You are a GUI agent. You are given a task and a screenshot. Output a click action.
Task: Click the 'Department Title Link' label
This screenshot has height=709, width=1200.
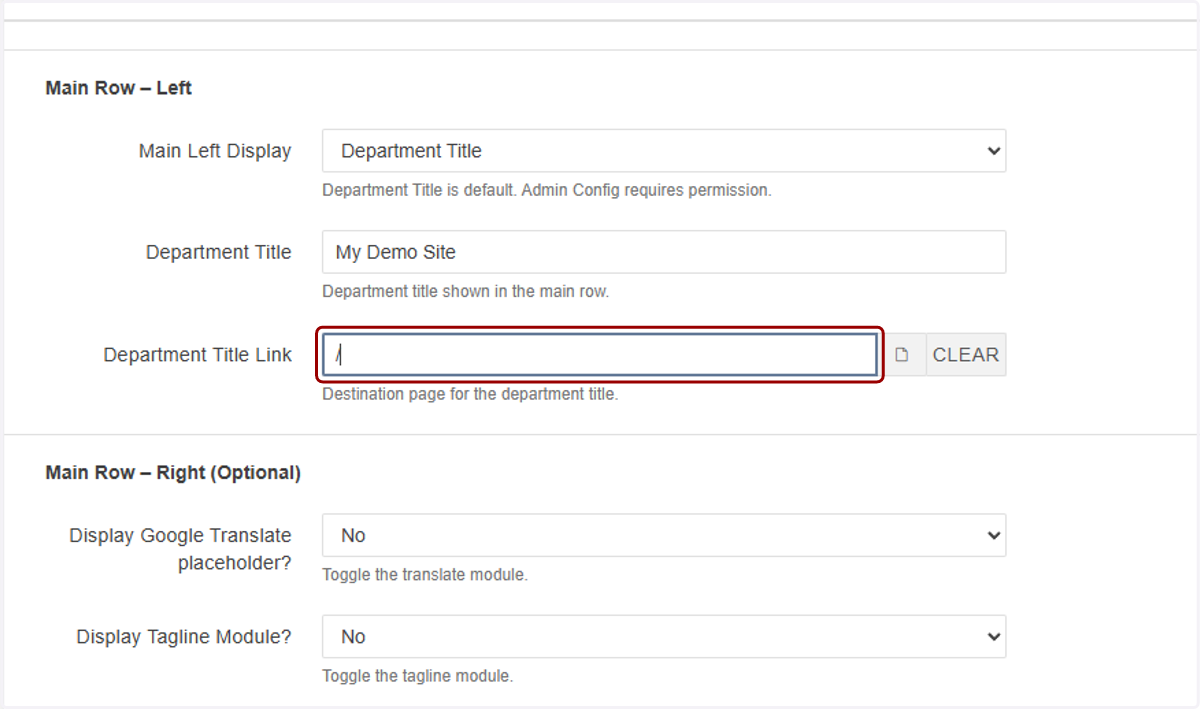click(198, 355)
